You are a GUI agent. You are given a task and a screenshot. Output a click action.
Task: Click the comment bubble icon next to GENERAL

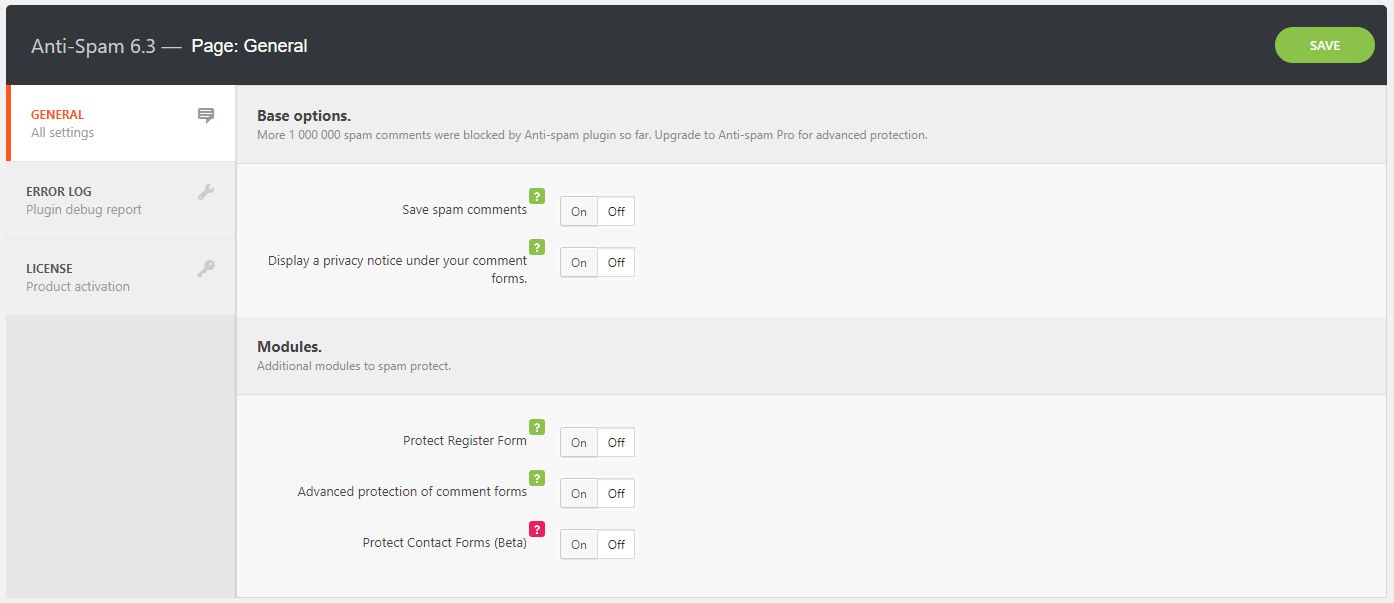204,116
